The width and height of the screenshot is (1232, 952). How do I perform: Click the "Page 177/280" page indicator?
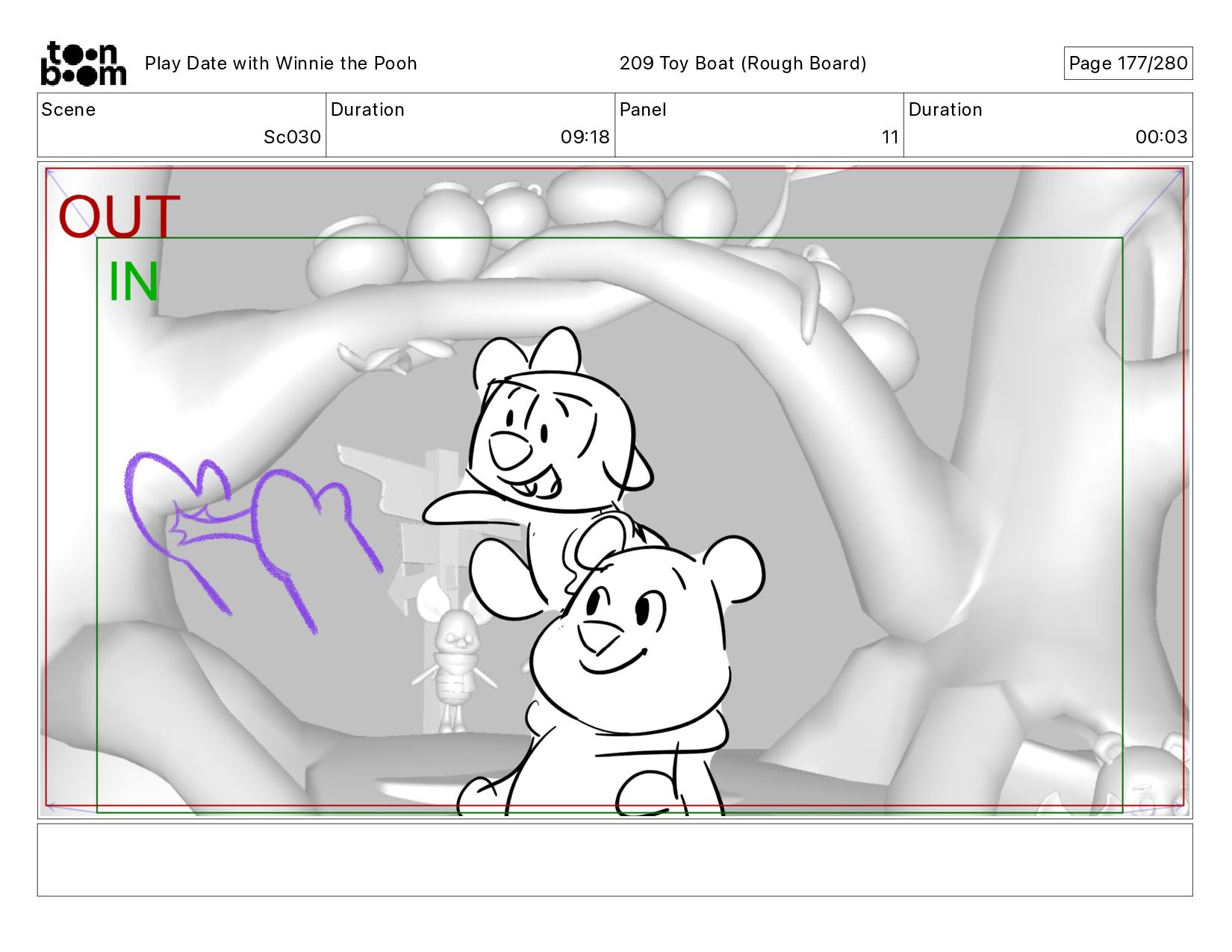[x=1127, y=63]
